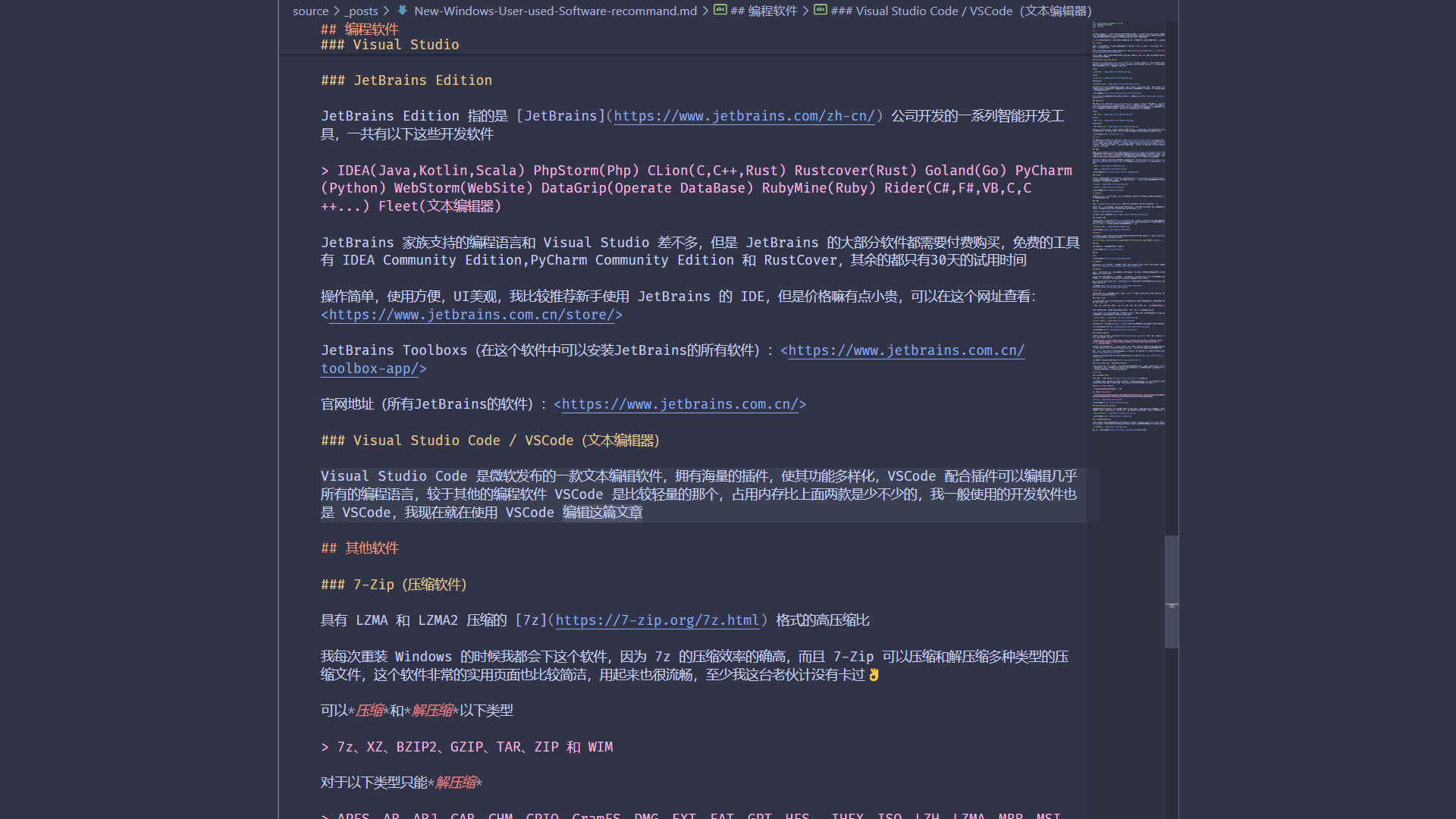Place cursor on '### 7-Zip (压缩软件)' heading

click(x=394, y=585)
